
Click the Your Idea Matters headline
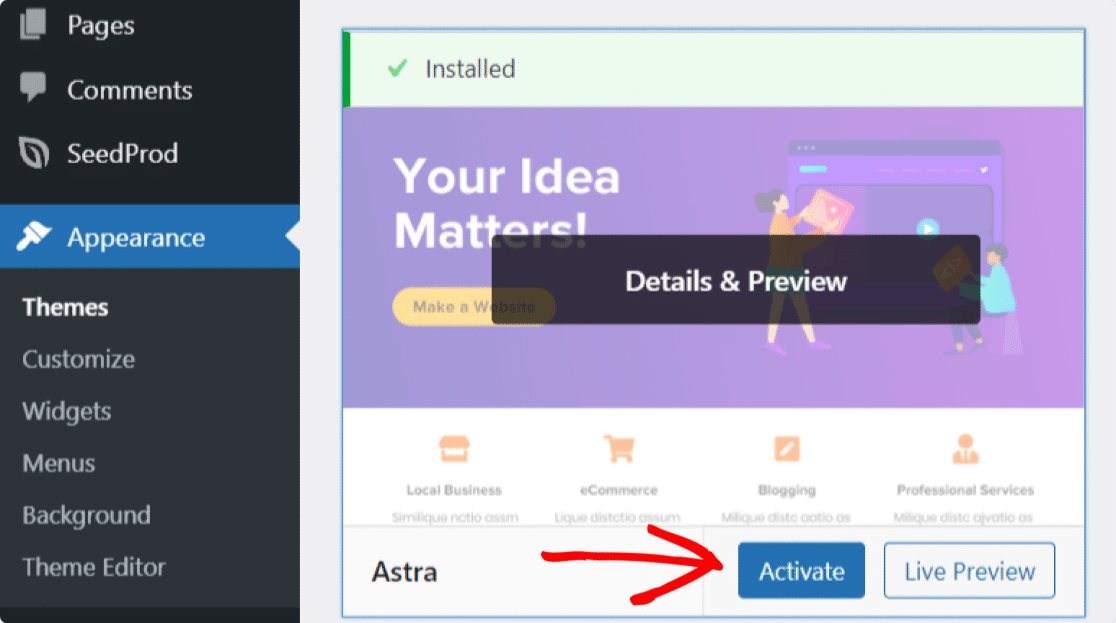(507, 203)
